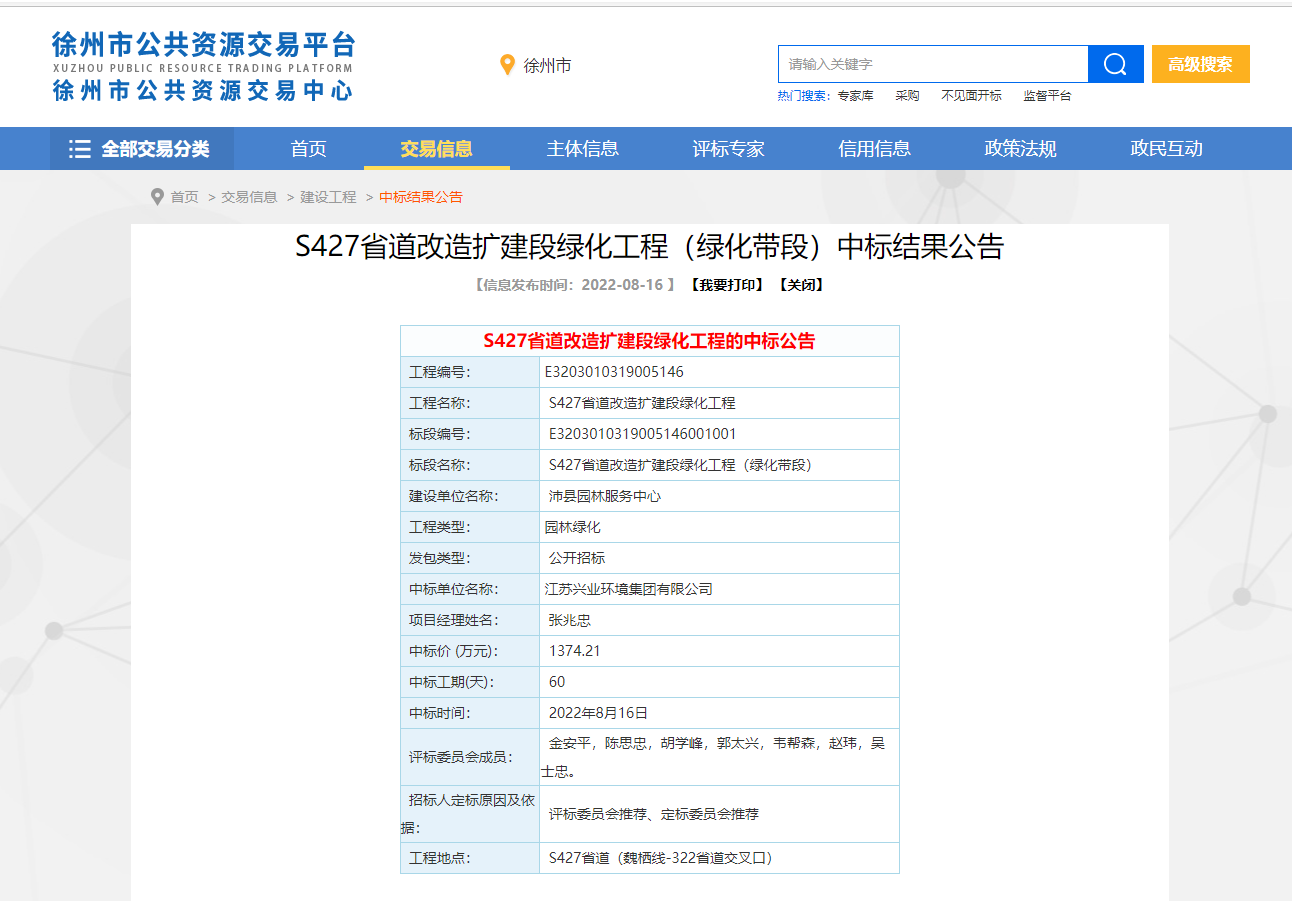
Task: Click hot search term 监督平台
Action: (x=1047, y=96)
